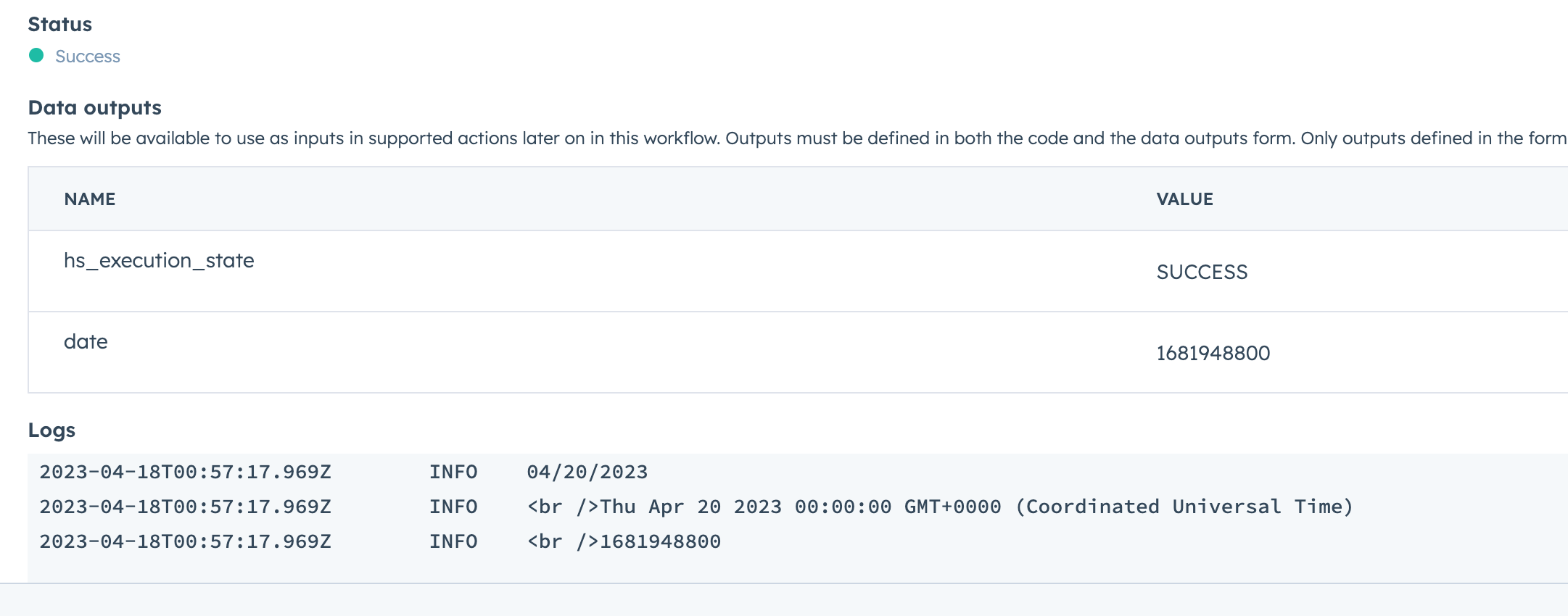Screen dimensions: 1568x616
Task: Click the SUCCESS value cell
Action: [1202, 272]
